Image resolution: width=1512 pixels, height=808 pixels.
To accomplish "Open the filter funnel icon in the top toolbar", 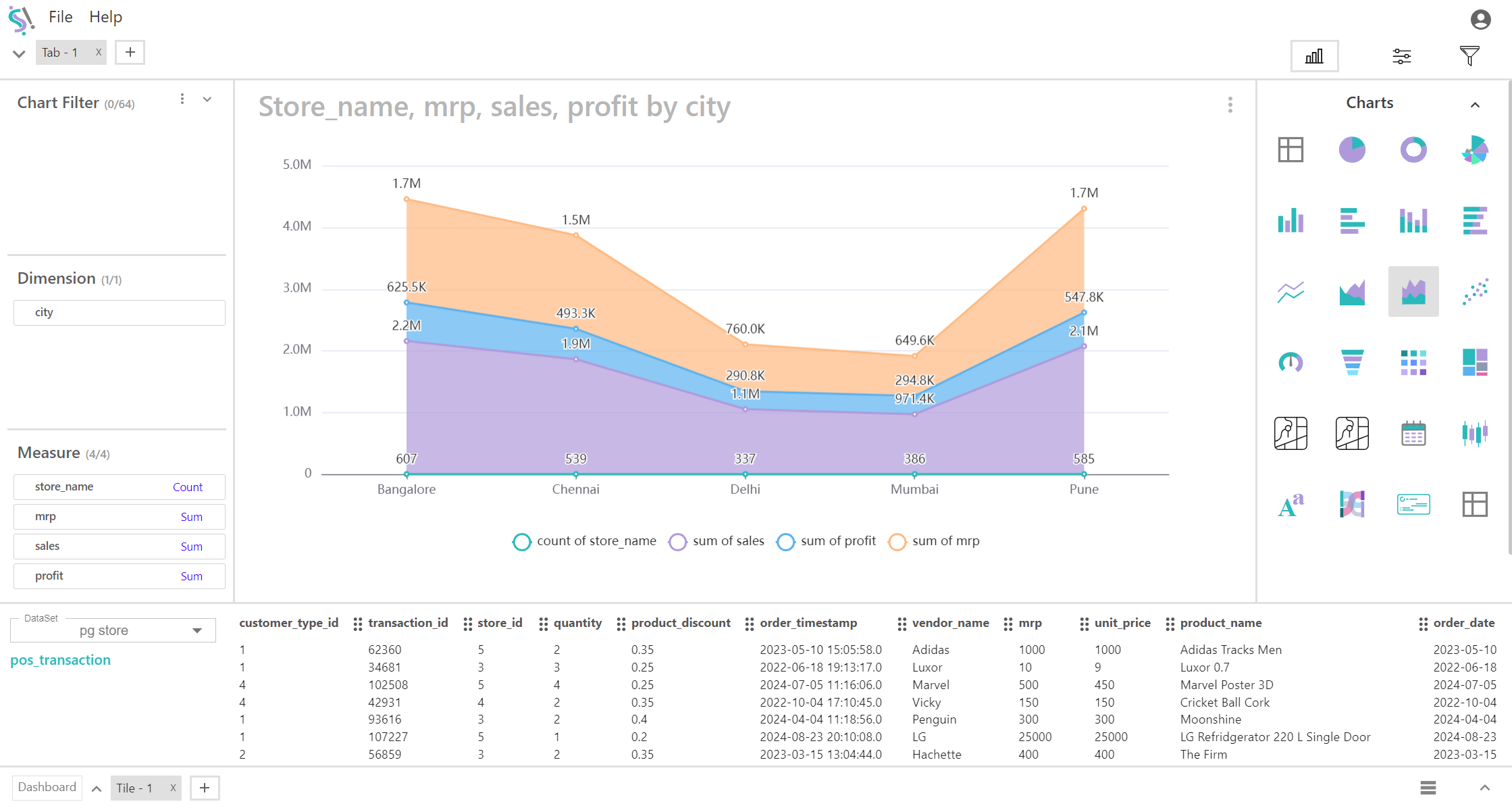I will (x=1469, y=56).
